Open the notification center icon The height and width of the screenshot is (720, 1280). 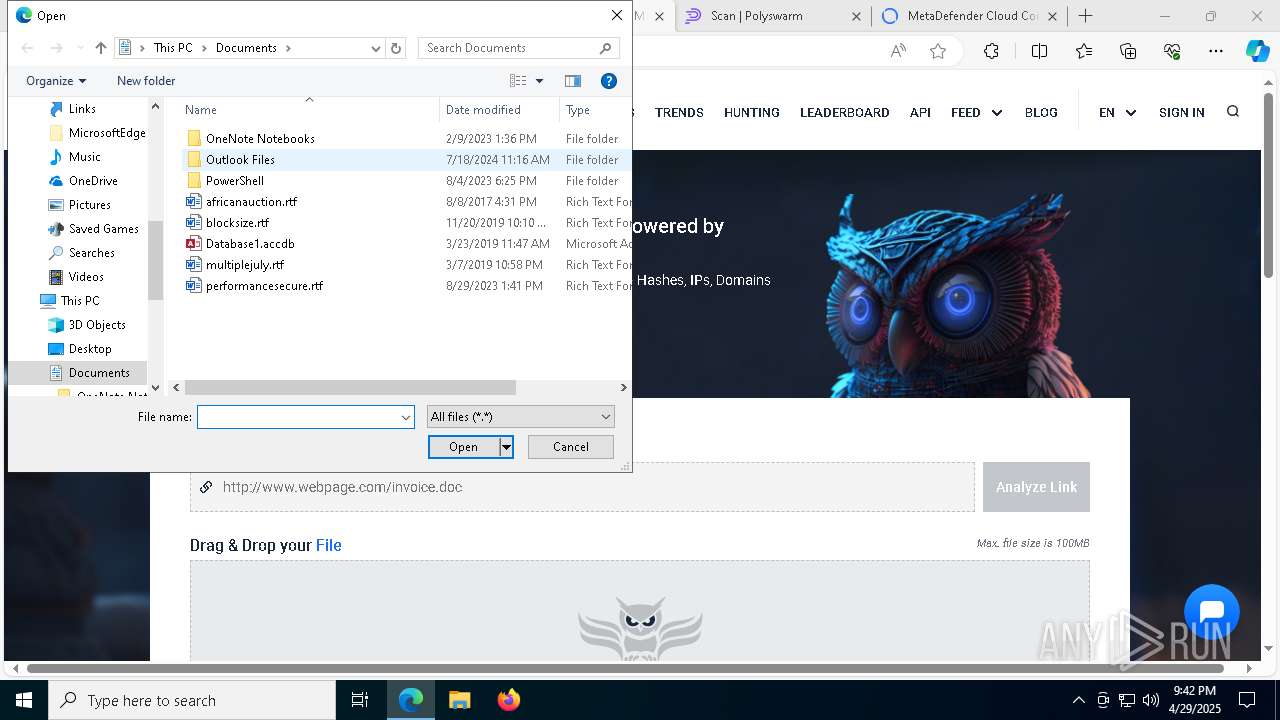pos(1247,700)
